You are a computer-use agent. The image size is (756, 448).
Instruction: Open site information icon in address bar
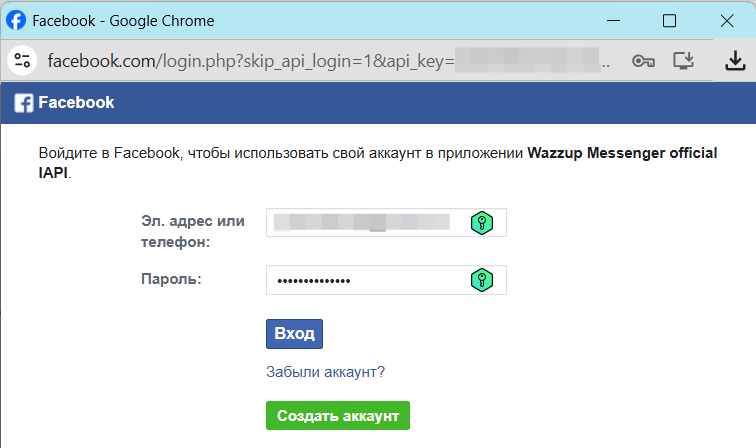[22, 61]
